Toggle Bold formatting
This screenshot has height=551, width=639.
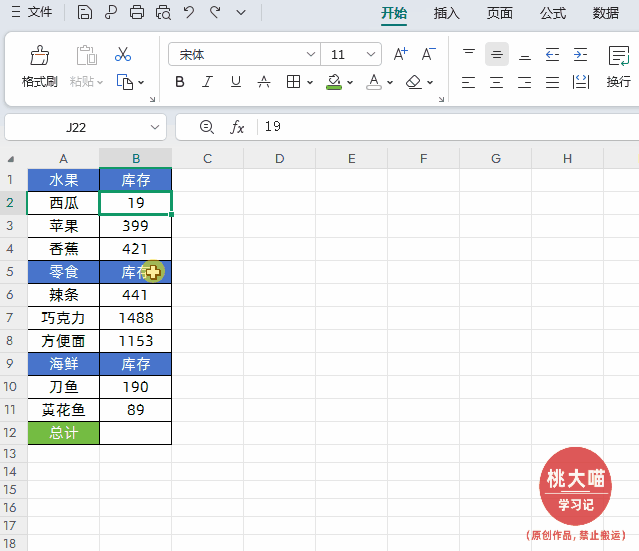(x=180, y=82)
